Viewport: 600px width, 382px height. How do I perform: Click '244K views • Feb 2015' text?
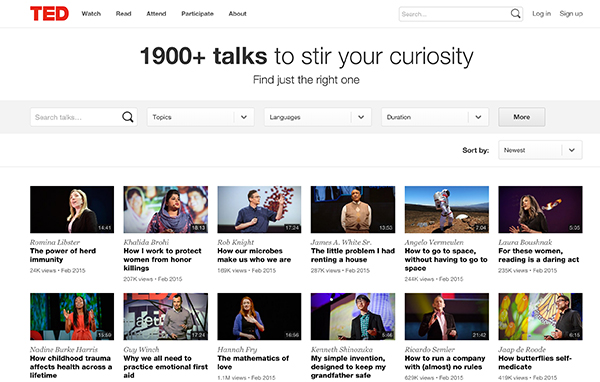pyautogui.click(x=434, y=279)
